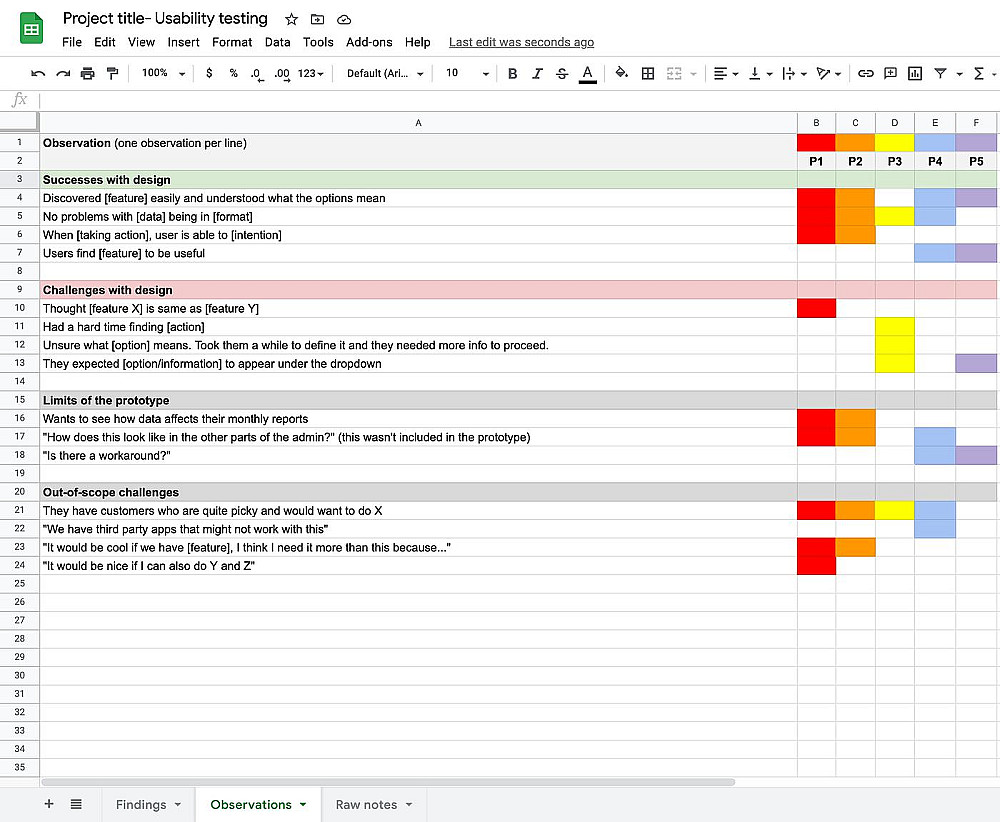
Task: Add a new sheet with plus button
Action: click(x=49, y=804)
